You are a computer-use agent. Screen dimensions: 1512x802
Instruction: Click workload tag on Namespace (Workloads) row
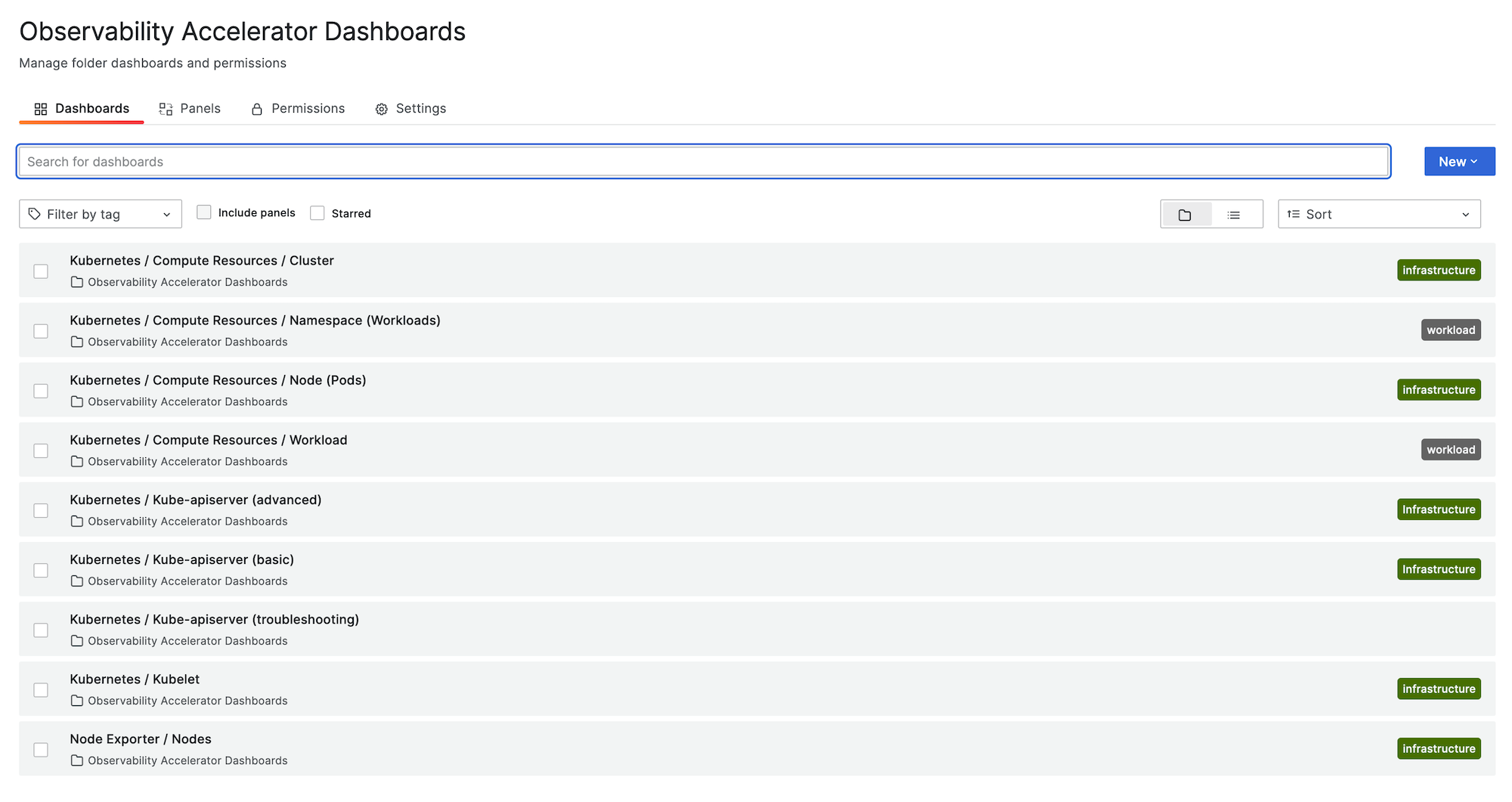[x=1450, y=330]
